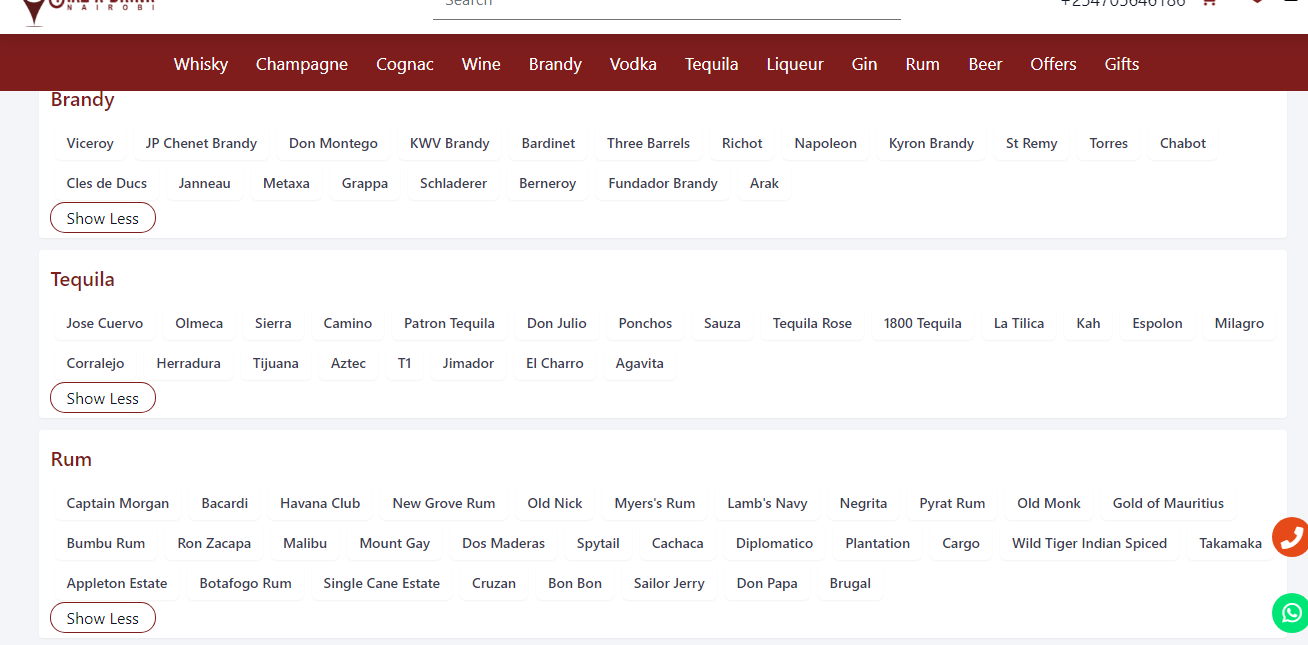Select the Jose Cuervo tequila tag
Image resolution: width=1308 pixels, height=645 pixels.
coord(105,323)
